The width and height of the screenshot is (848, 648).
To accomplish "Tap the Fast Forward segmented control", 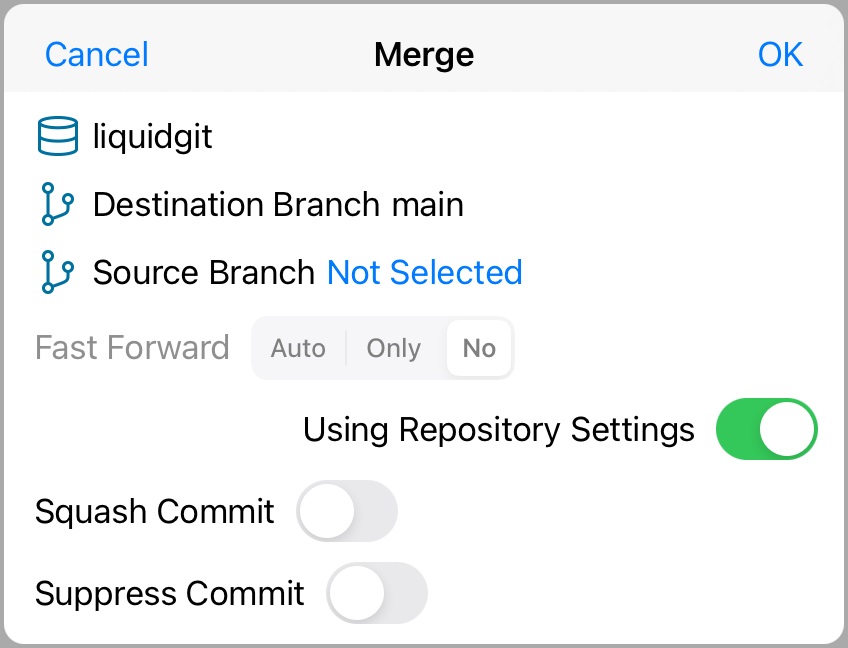I will [382, 348].
